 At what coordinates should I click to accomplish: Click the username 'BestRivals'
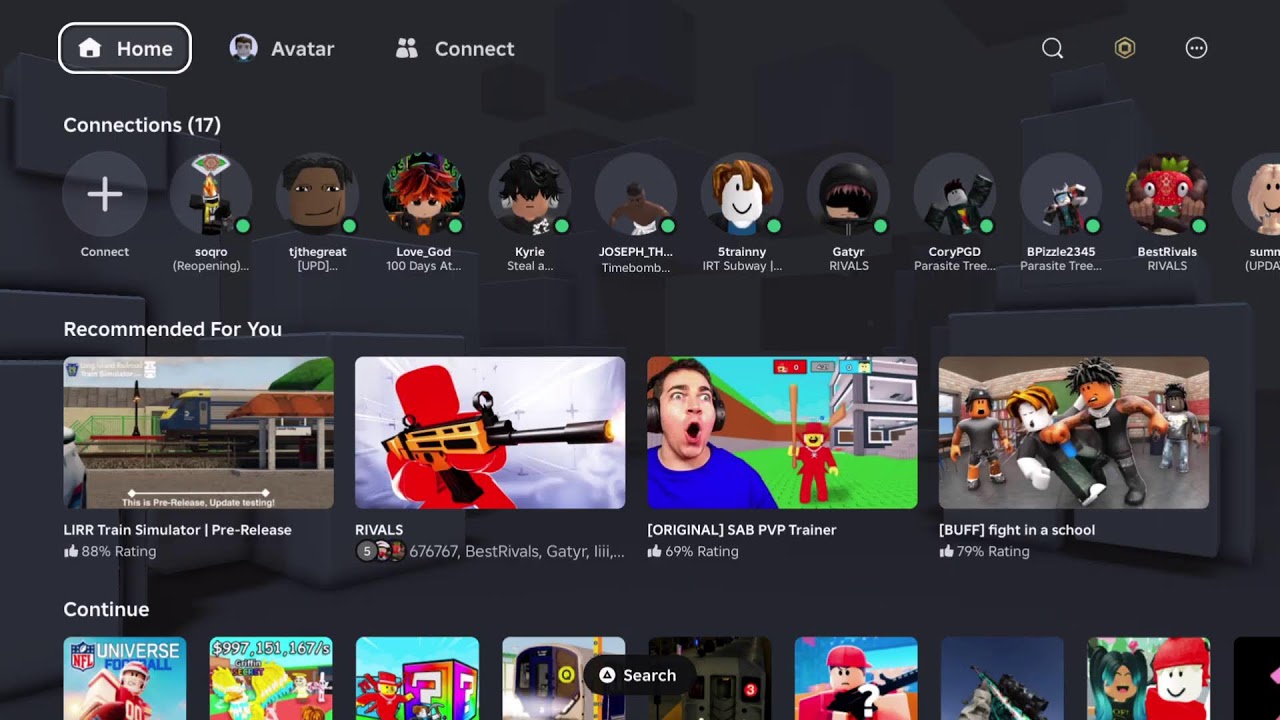coord(1167,252)
